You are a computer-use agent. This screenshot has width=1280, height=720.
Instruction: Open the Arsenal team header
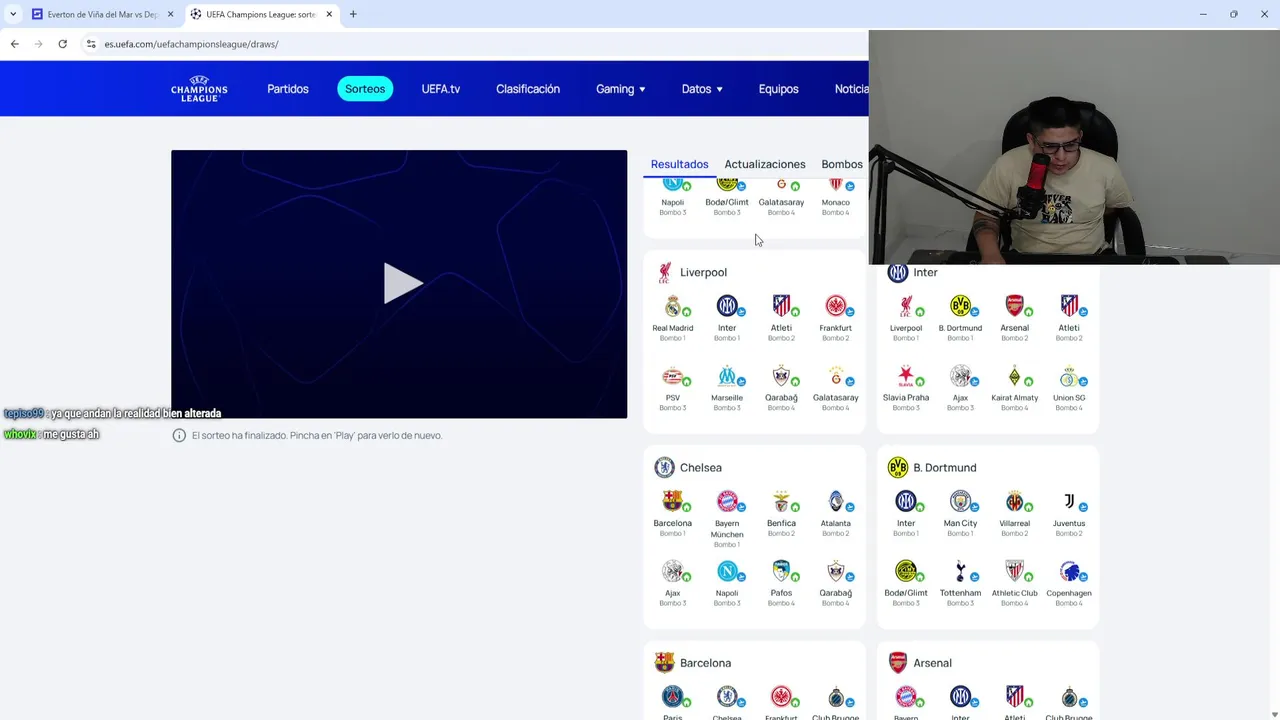click(x=920, y=662)
